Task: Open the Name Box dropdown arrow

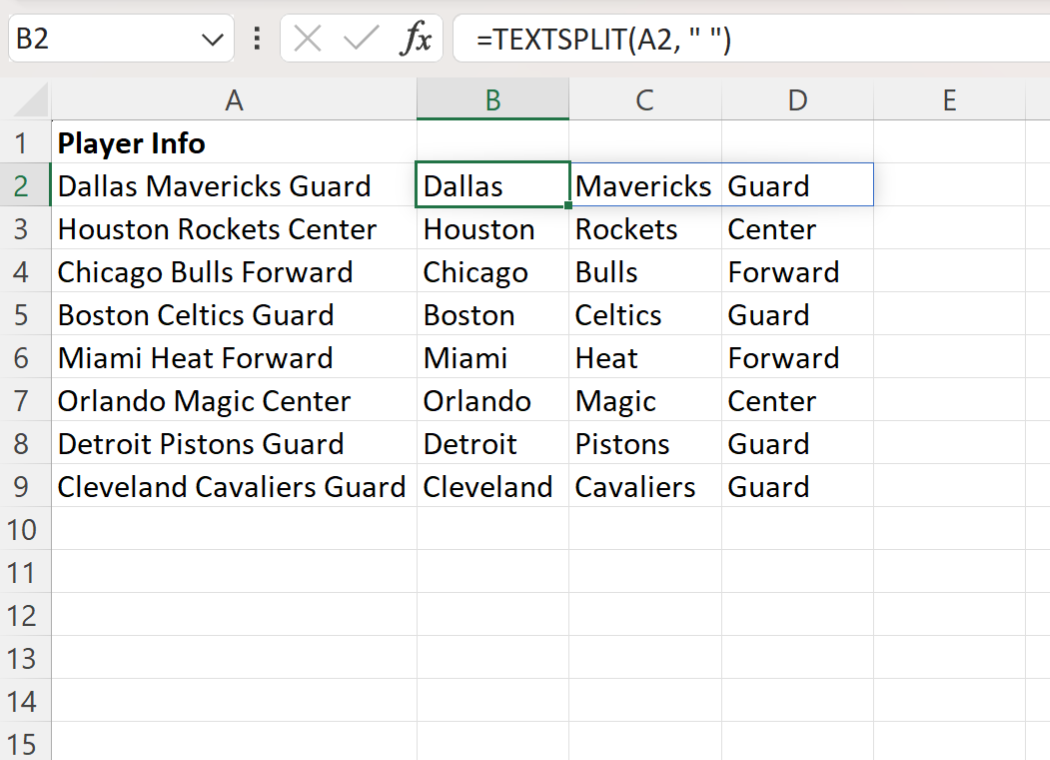Action: coord(211,40)
